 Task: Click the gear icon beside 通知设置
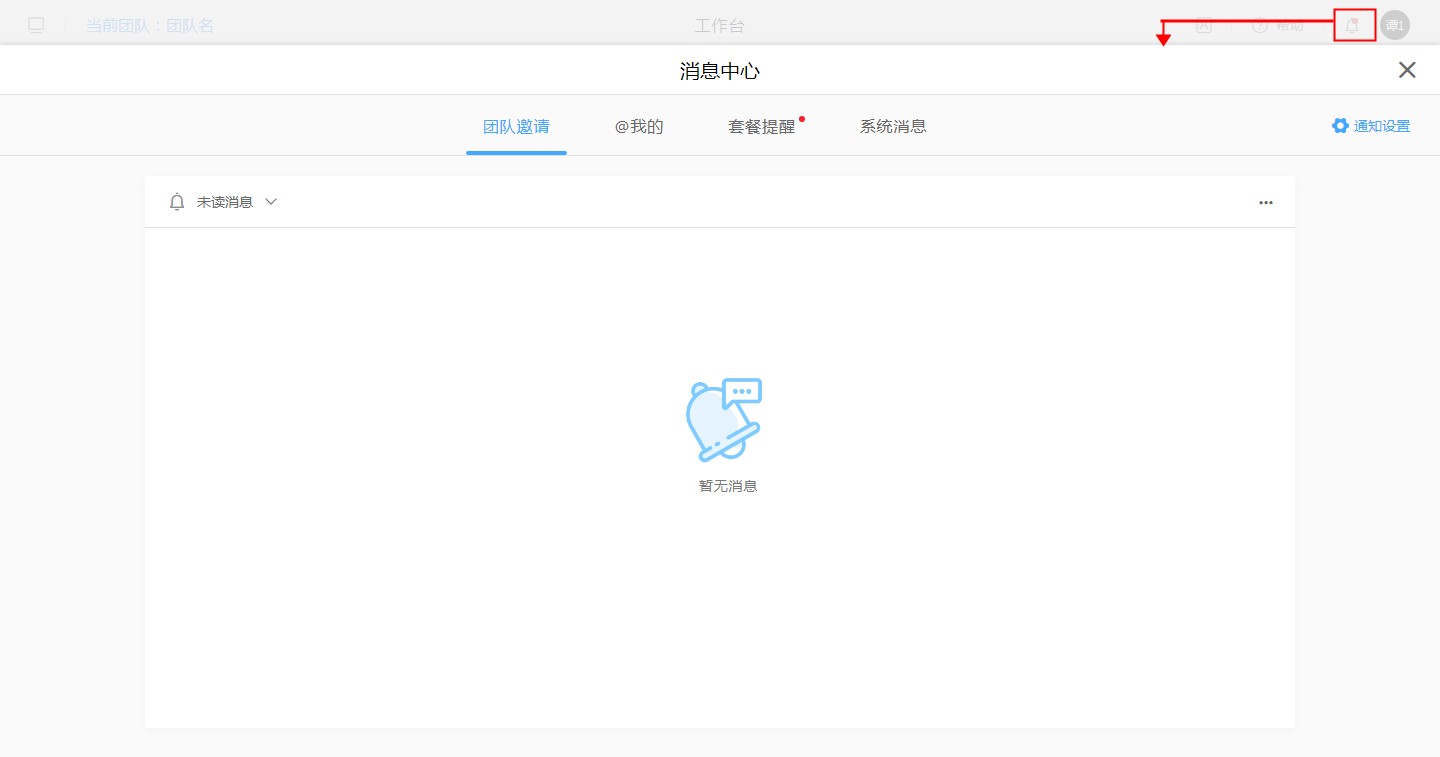(1340, 126)
